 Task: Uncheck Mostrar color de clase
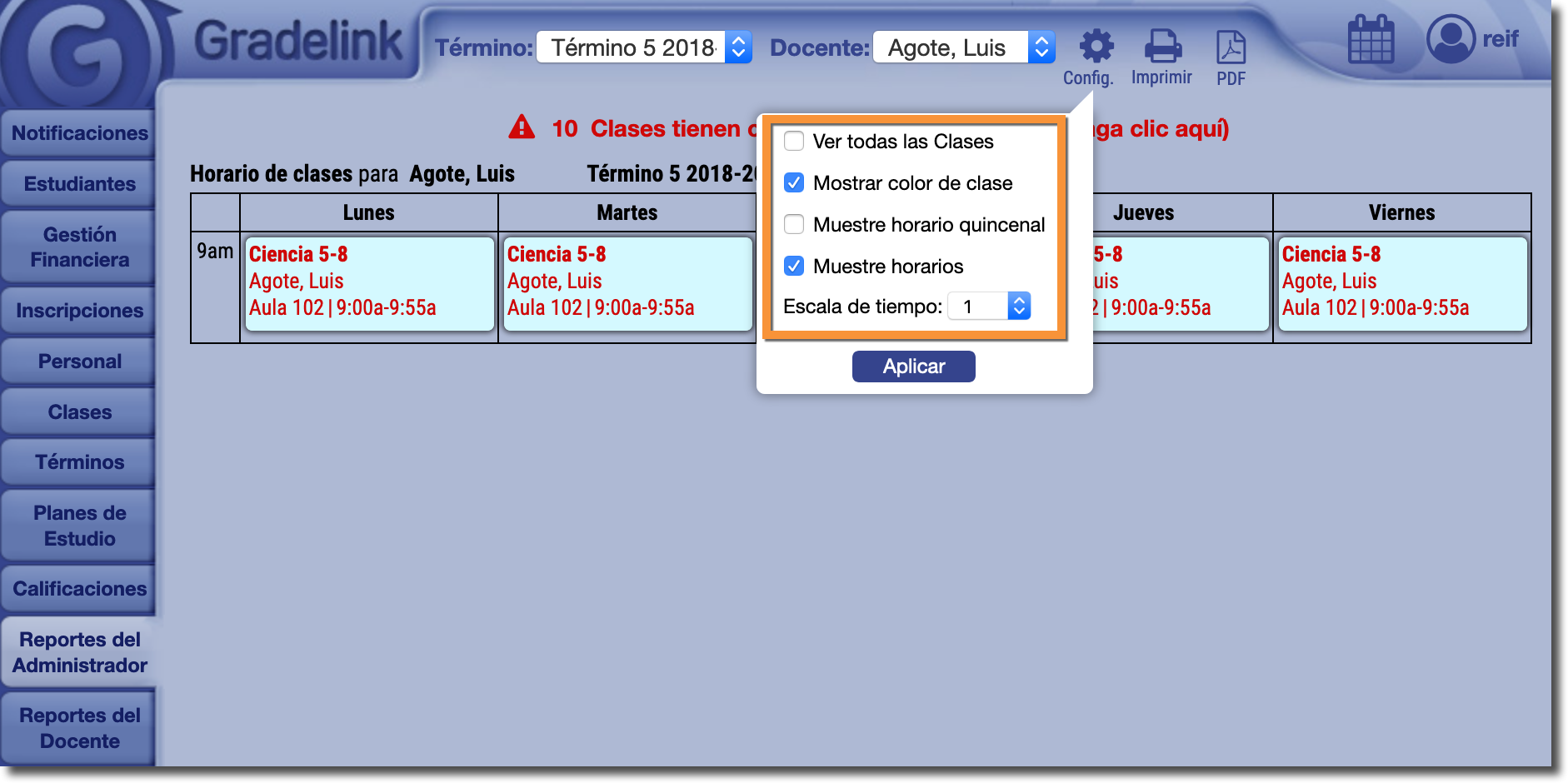tap(794, 183)
